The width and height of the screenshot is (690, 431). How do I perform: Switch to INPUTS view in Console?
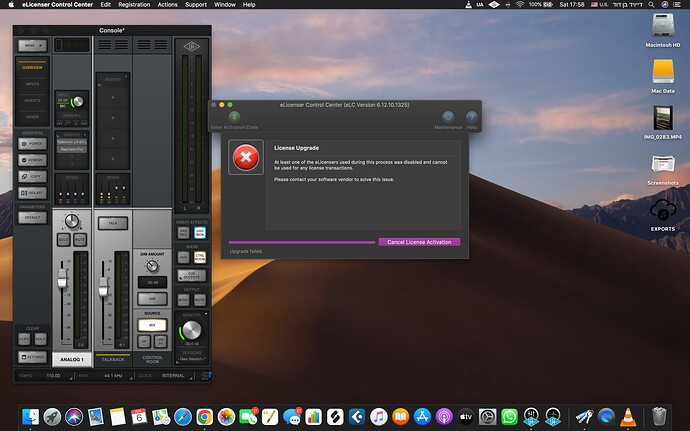click(x=33, y=84)
